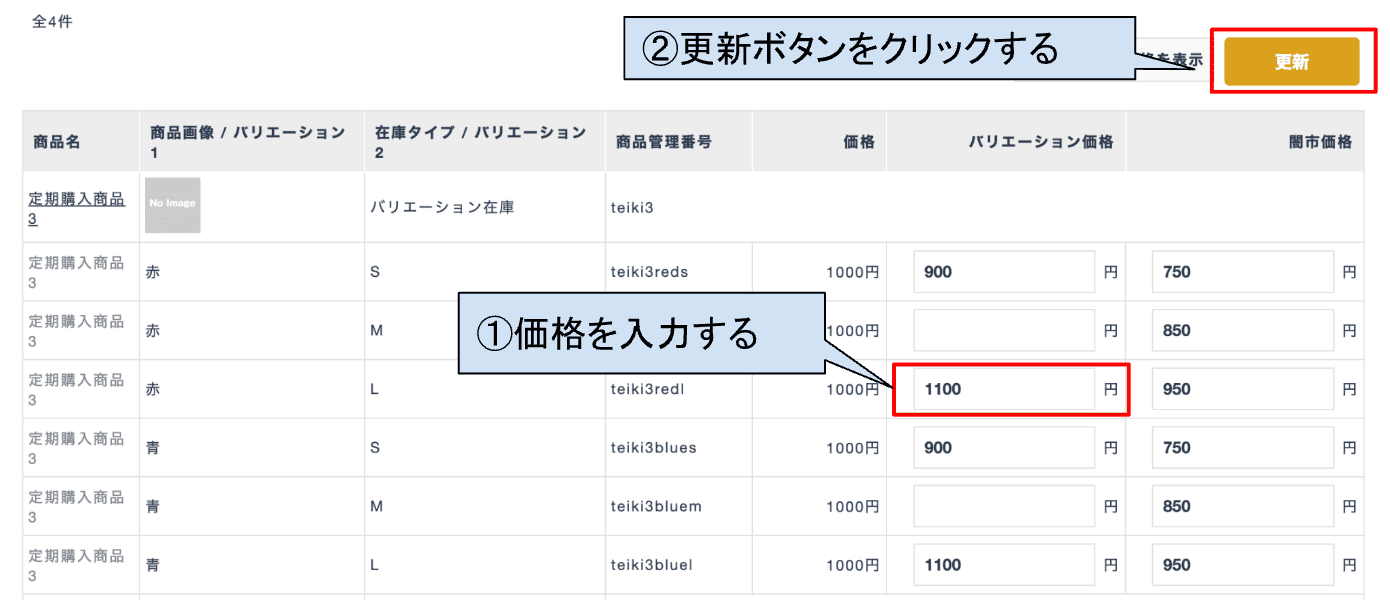Viewport: 1390px width, 610px height.
Task: Click 闇市価格 field in teiki3blues row
Action: coord(1242,448)
